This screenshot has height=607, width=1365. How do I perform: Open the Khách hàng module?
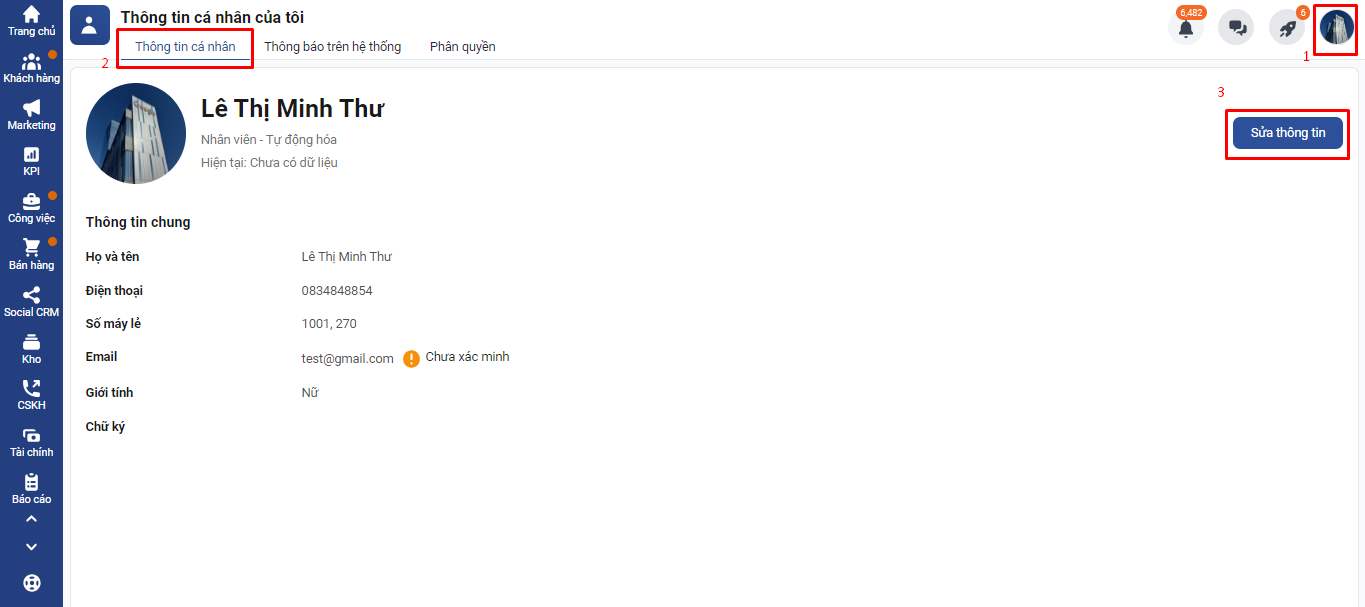click(x=31, y=67)
